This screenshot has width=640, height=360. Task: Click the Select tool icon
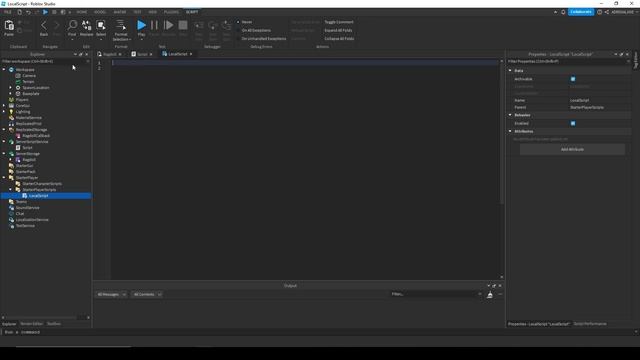[101, 25]
